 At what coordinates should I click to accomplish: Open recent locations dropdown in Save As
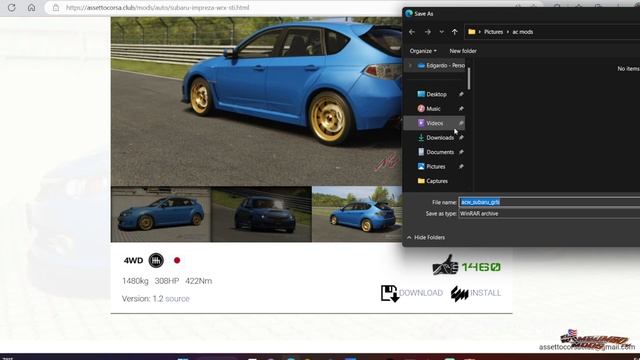click(441, 32)
